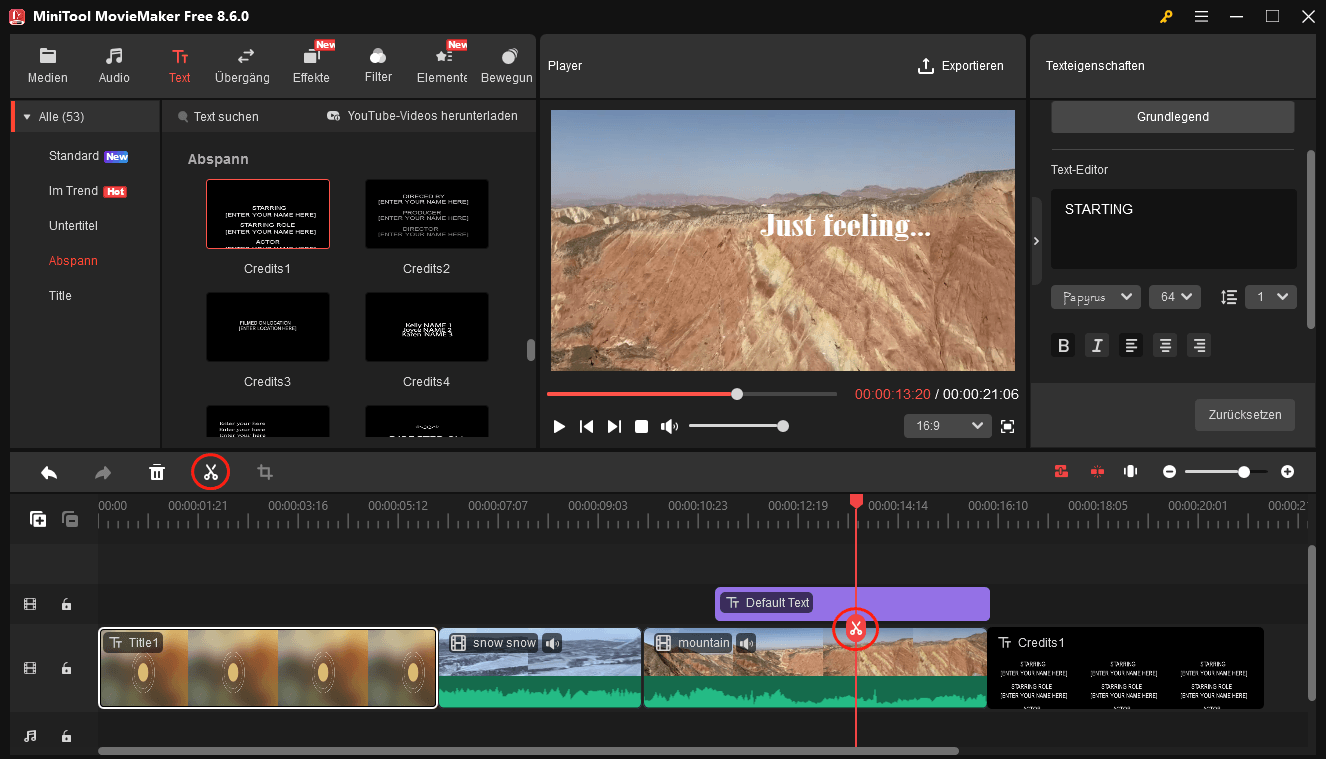This screenshot has height=759, width=1326.
Task: Select the Split (scissors) tool
Action: tap(210, 471)
